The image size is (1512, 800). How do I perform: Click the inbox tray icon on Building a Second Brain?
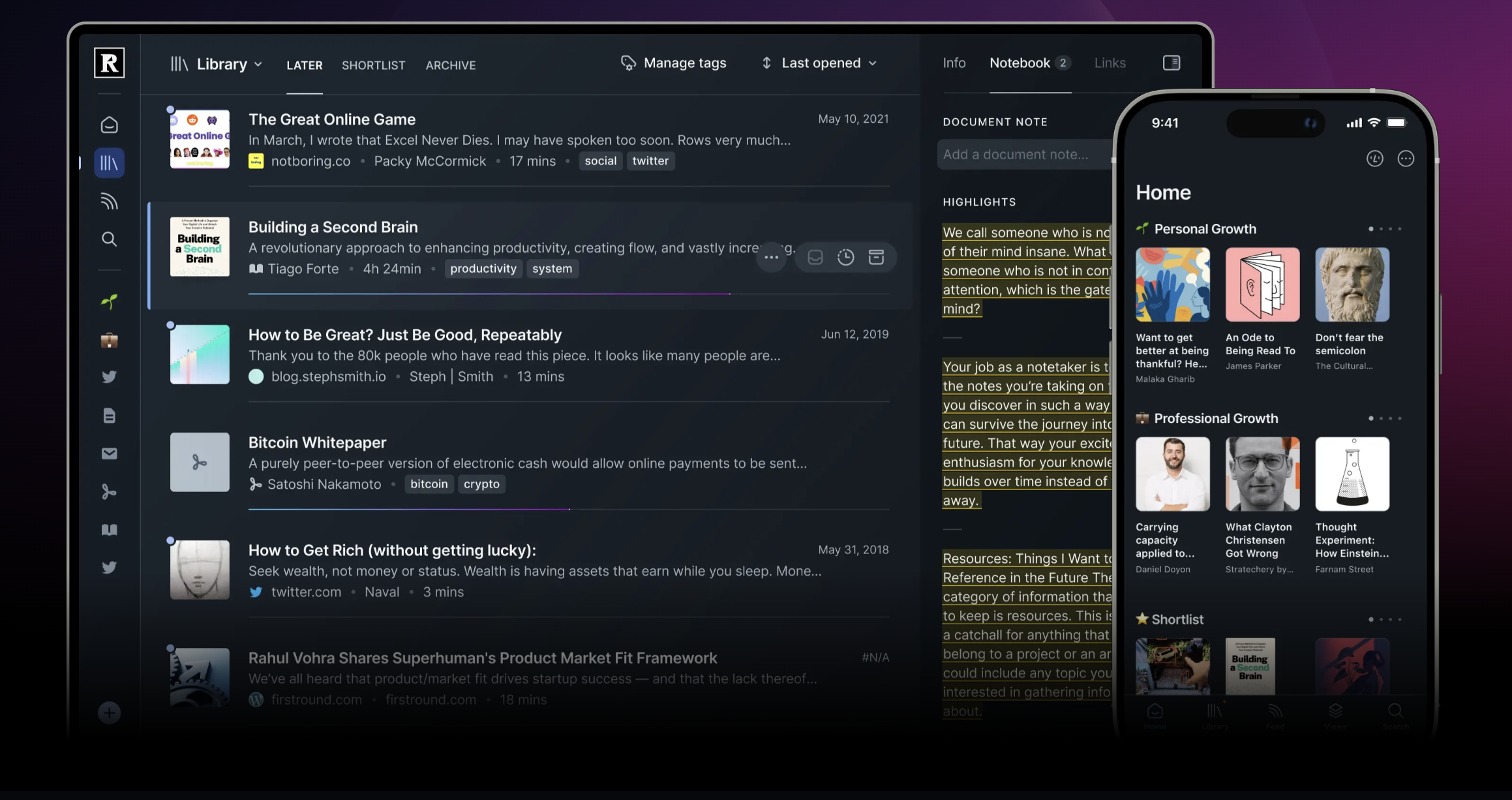point(815,257)
